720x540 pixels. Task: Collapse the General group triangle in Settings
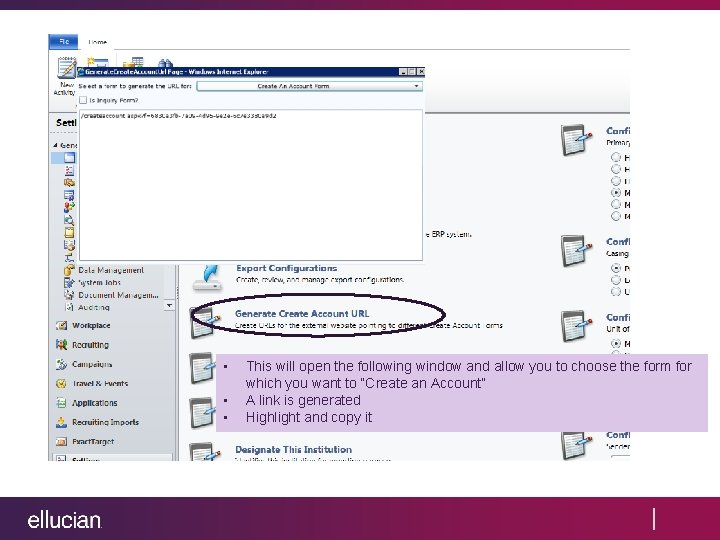tap(56, 145)
